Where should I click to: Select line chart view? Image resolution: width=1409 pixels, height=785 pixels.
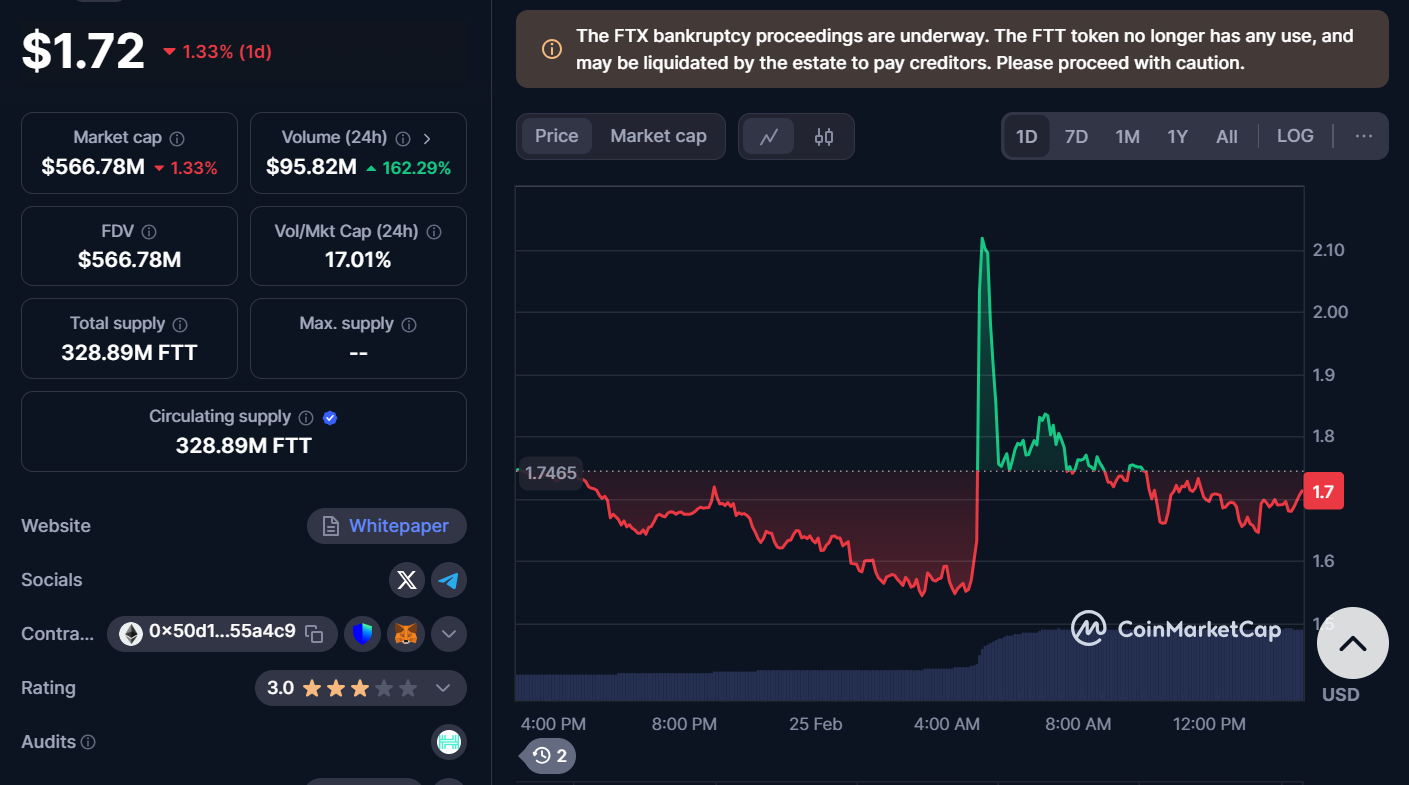(769, 137)
